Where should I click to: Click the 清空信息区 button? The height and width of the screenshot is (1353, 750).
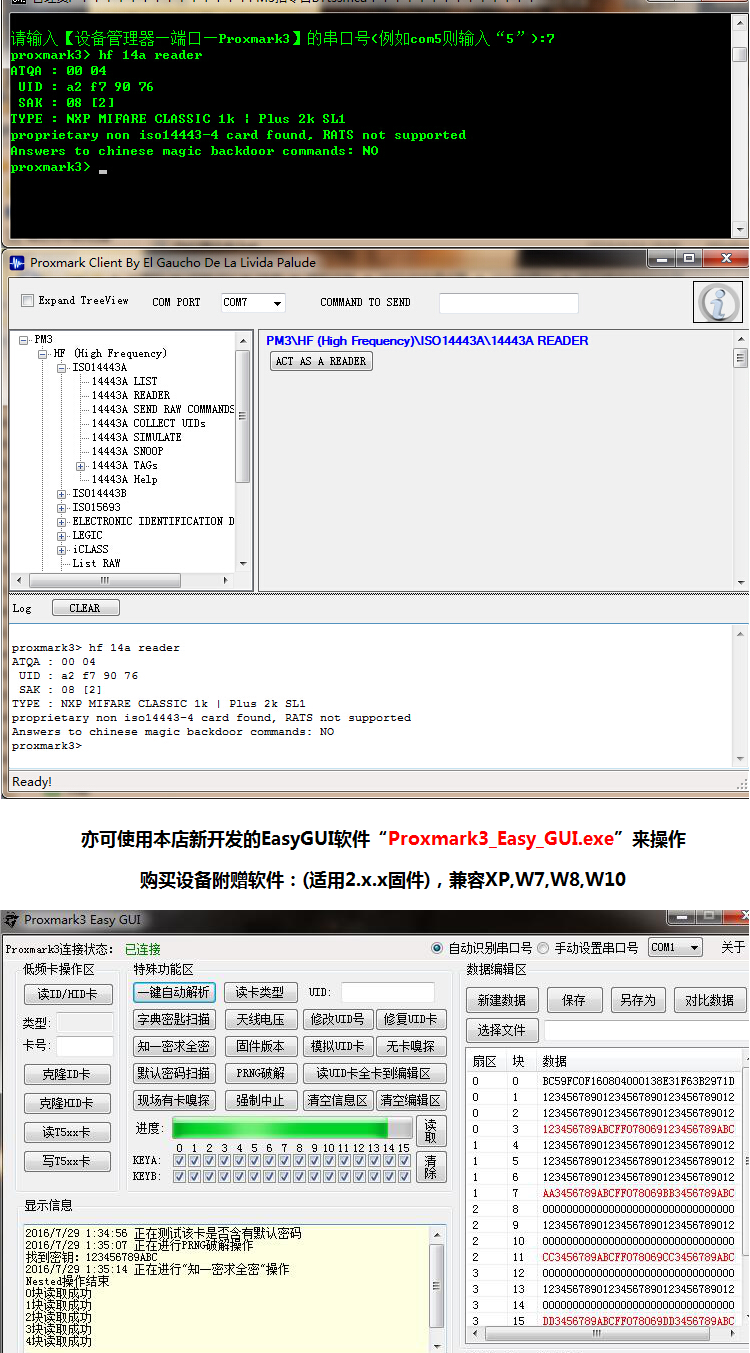coord(337,1100)
